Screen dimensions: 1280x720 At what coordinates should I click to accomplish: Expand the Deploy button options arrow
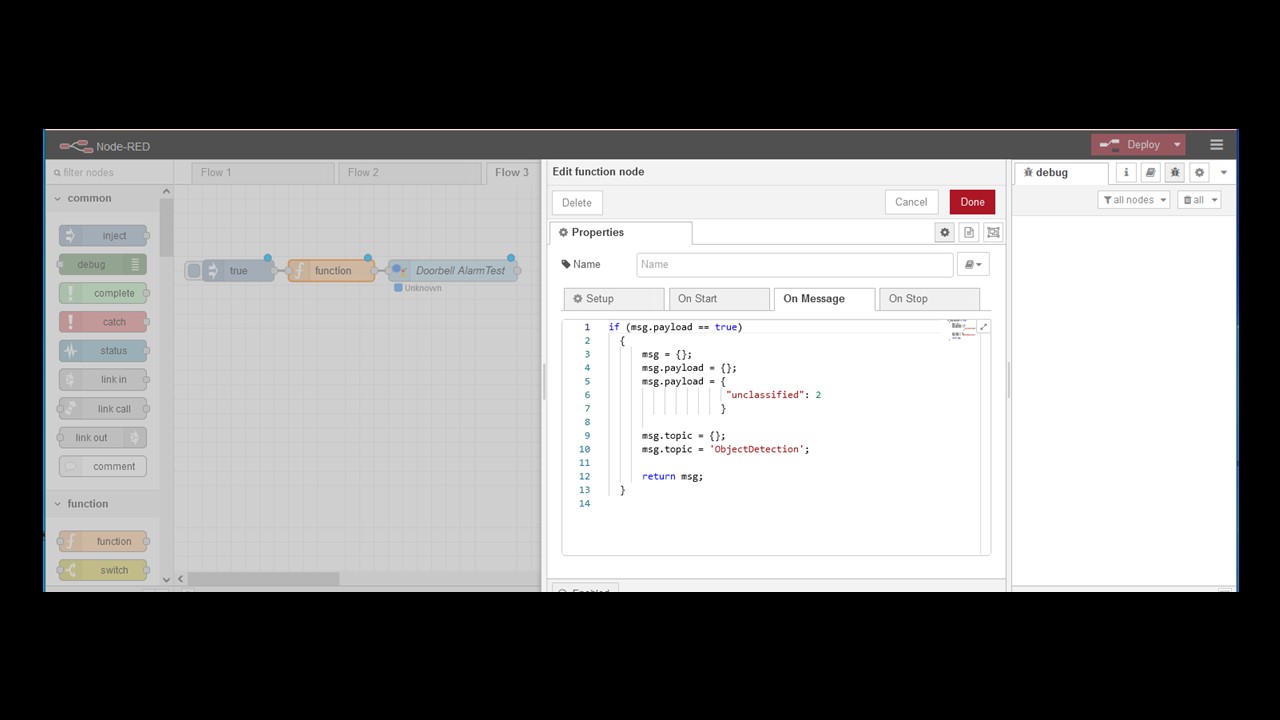pyautogui.click(x=1176, y=144)
